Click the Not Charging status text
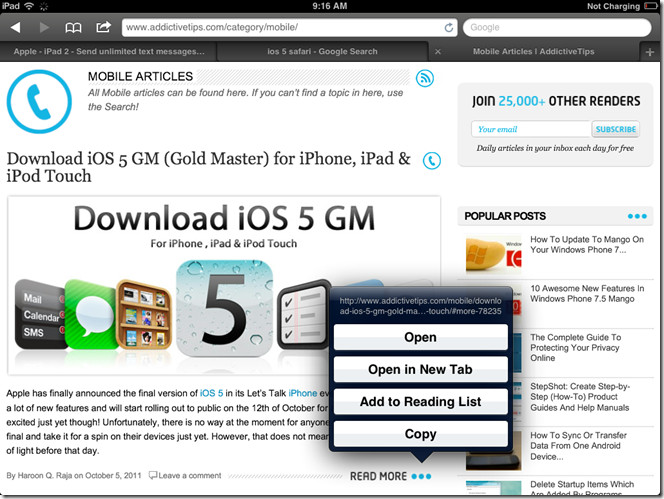The width and height of the screenshot is (664, 499). click(x=613, y=6)
